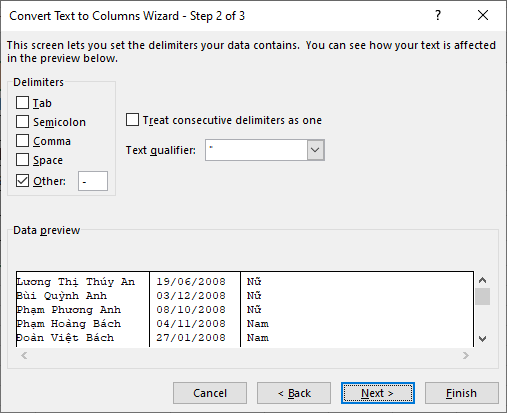Click preview name 'Bùi Quỳnh Anh'
Screen dimensions: 507x413
click(62, 296)
